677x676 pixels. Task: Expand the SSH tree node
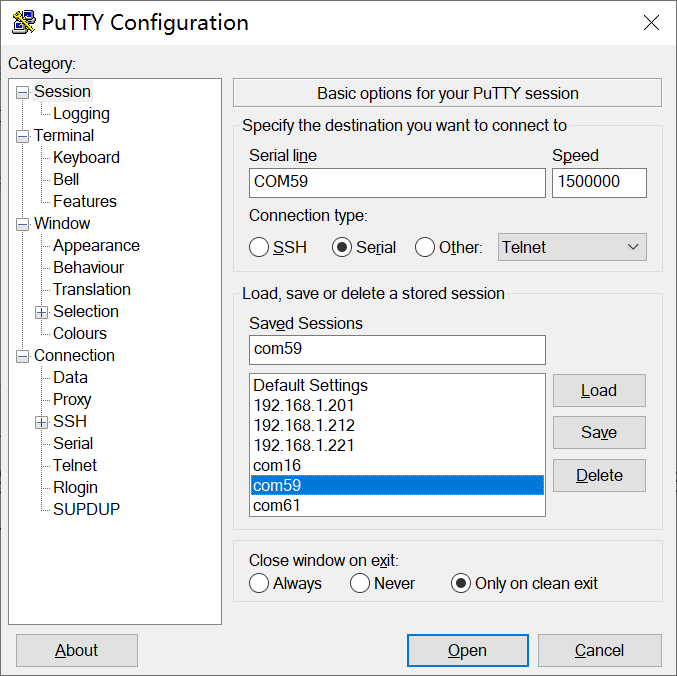coord(41,422)
